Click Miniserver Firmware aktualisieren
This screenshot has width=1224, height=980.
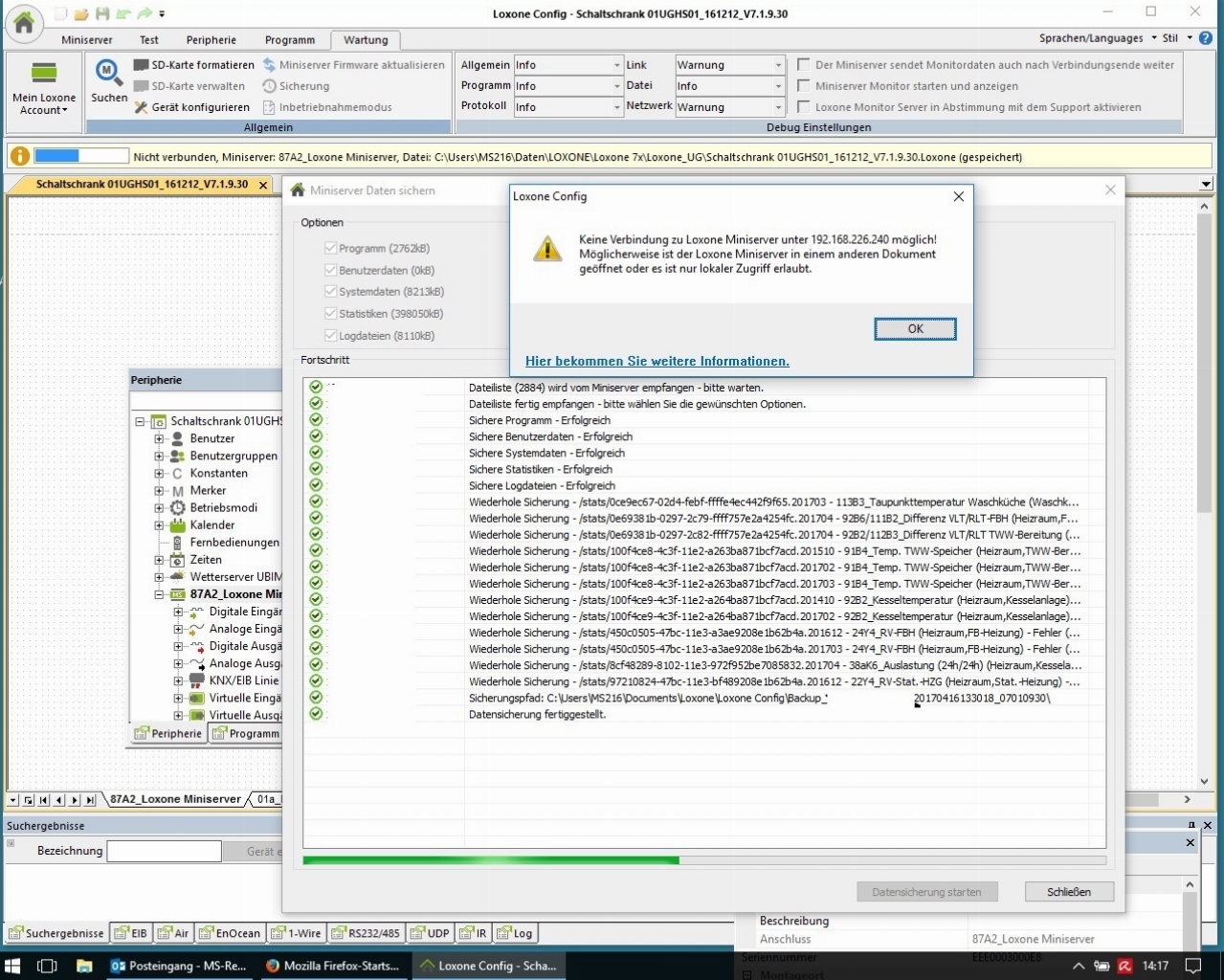pyautogui.click(x=354, y=65)
